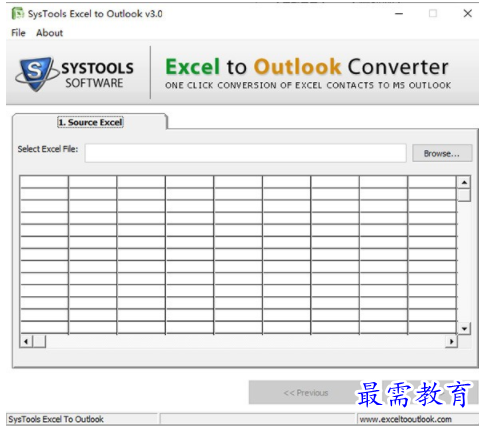Screen dimensions: 479x426
Task: Open the File menu
Action: point(18,33)
